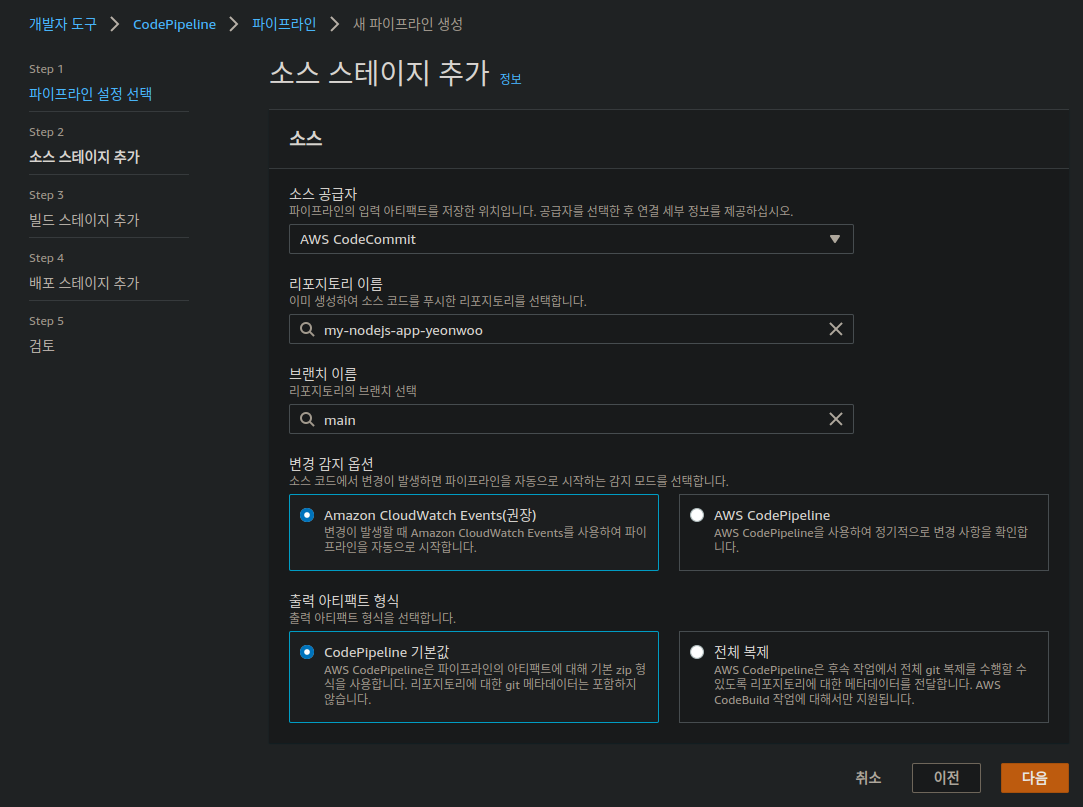Proceed with the 다음 button

pos(1035,778)
